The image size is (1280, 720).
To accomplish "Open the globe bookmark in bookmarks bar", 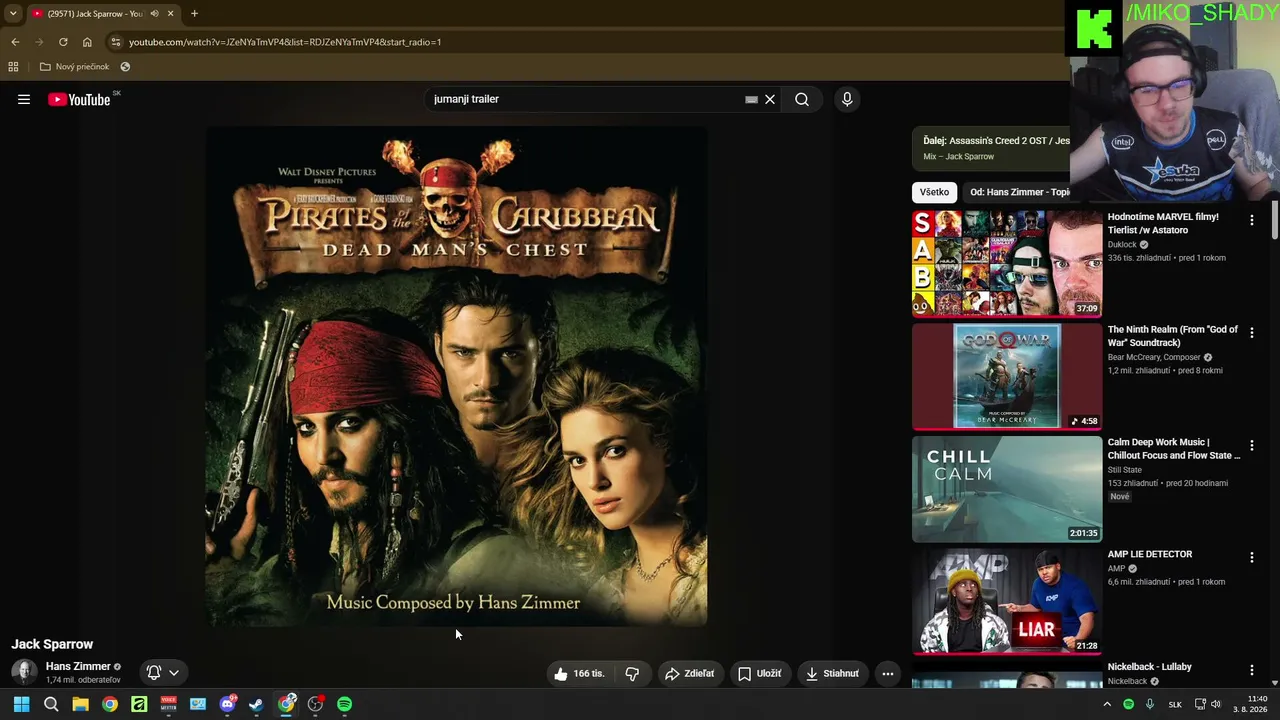I will [x=125, y=67].
